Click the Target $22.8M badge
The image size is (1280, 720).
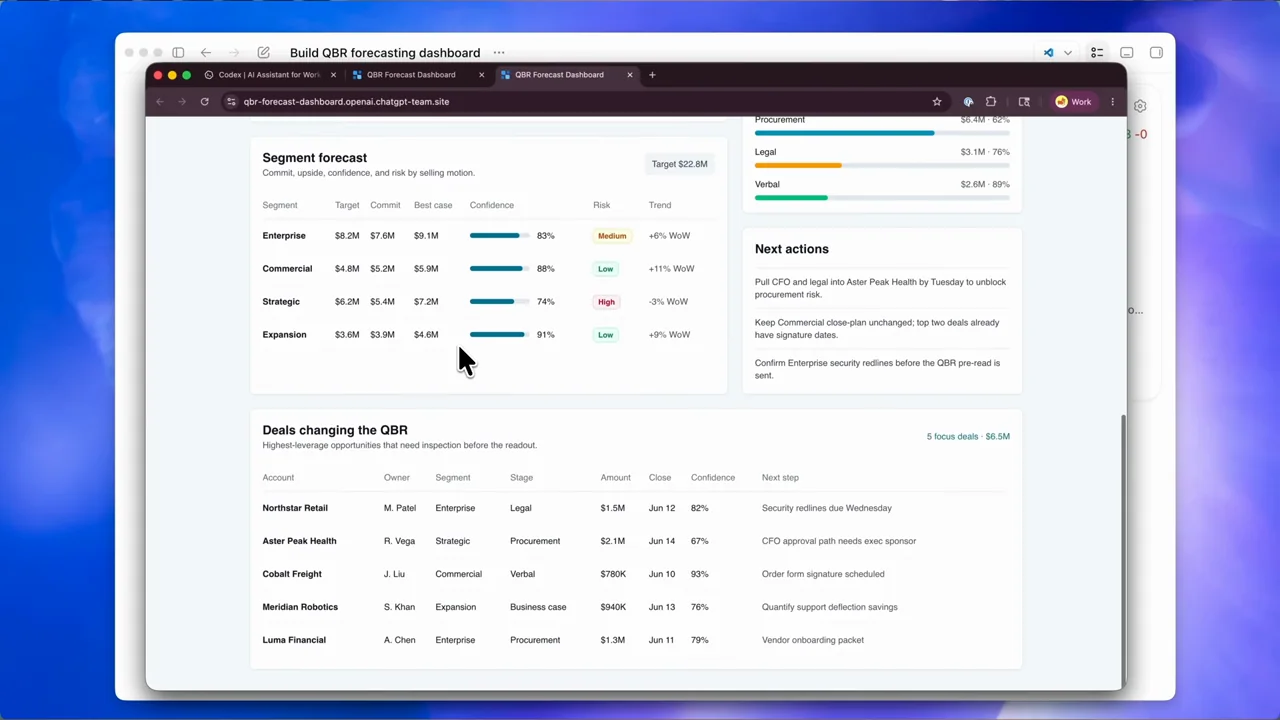pyautogui.click(x=679, y=164)
